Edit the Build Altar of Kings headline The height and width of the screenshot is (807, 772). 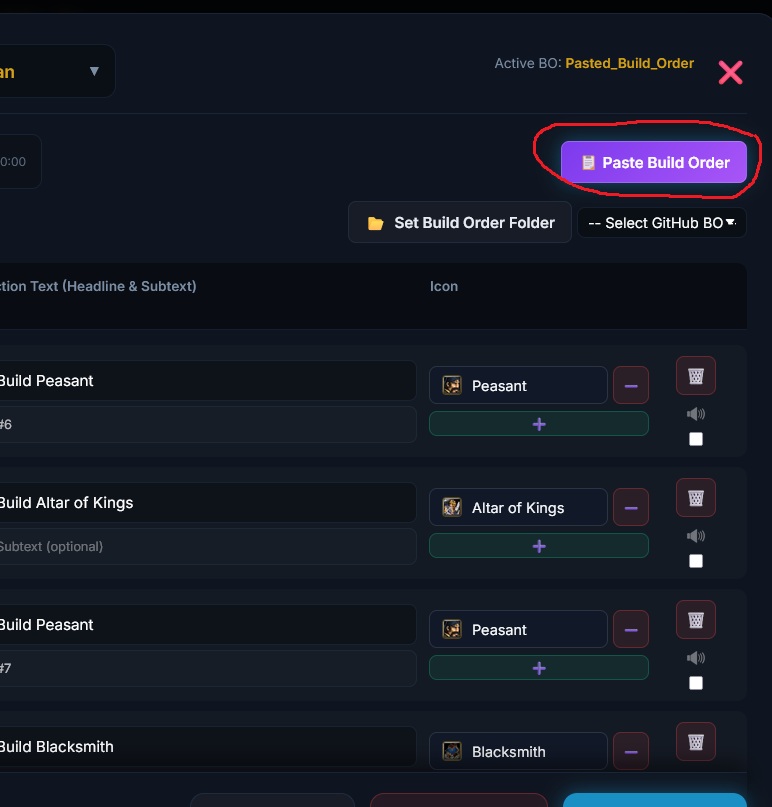[x=207, y=503]
